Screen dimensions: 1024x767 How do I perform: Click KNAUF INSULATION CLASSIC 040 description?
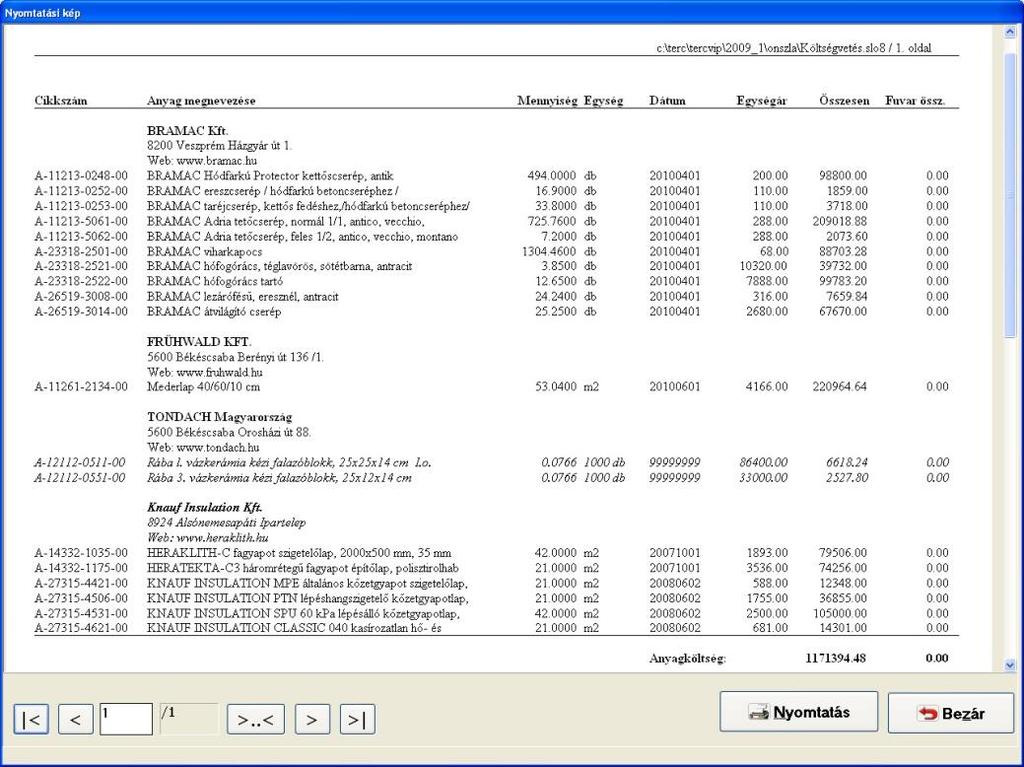pos(294,628)
